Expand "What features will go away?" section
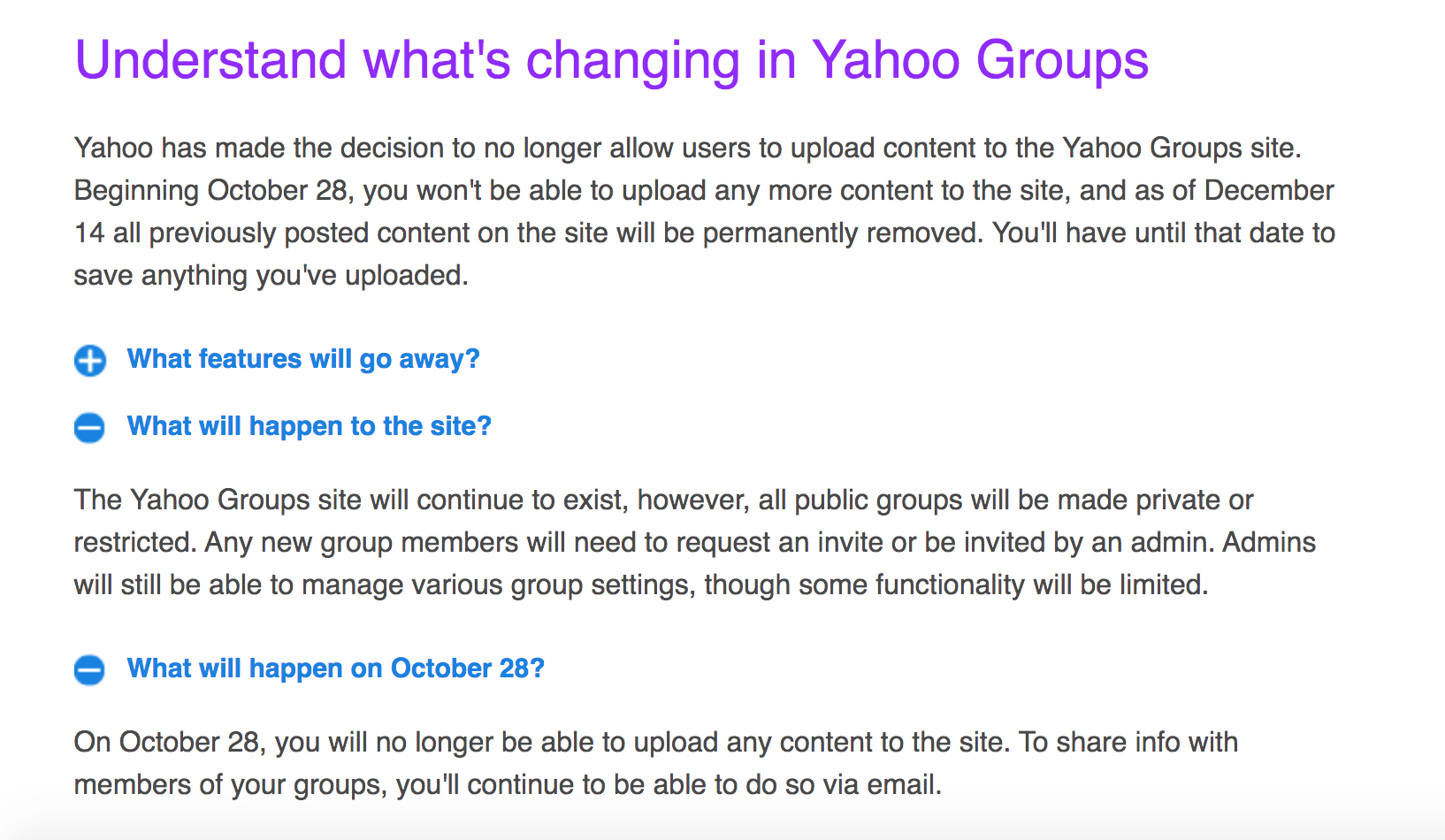 tap(302, 359)
